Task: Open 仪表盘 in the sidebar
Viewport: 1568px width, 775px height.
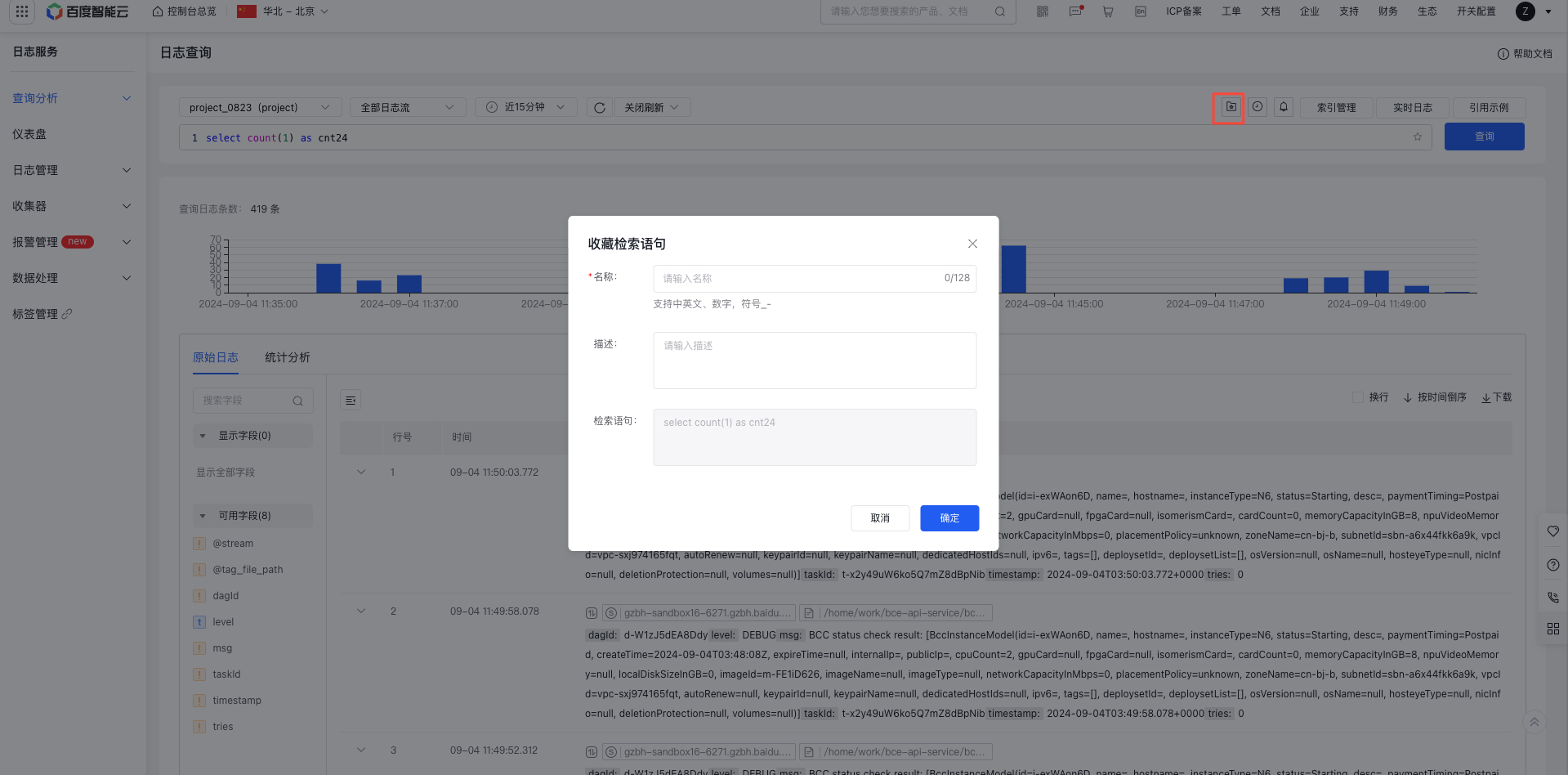Action: pos(29,134)
